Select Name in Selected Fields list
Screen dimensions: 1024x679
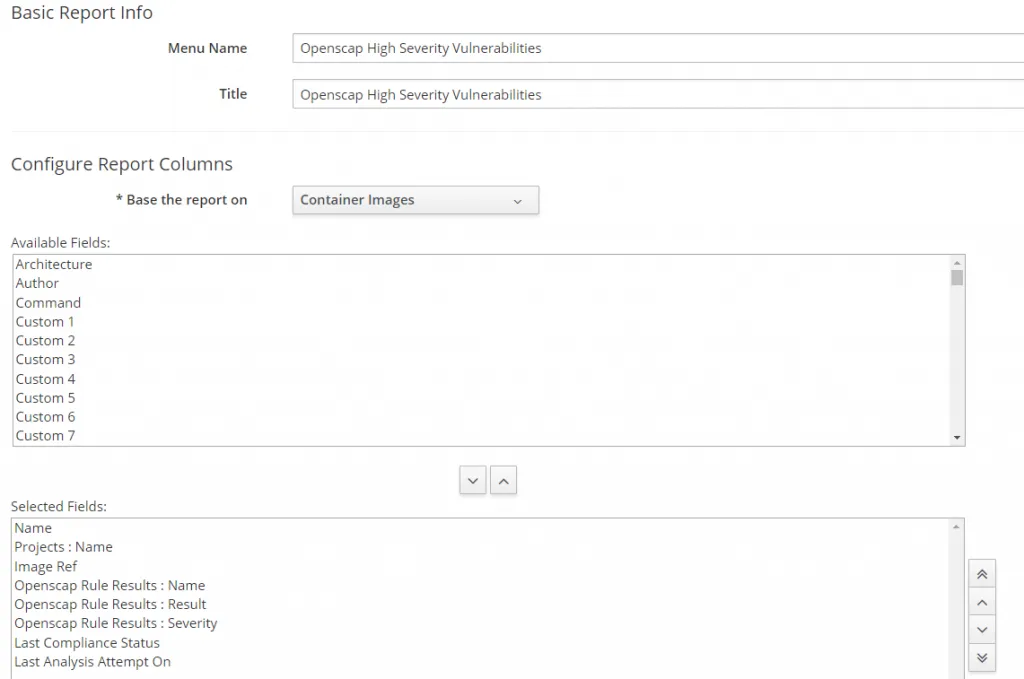(x=32, y=528)
